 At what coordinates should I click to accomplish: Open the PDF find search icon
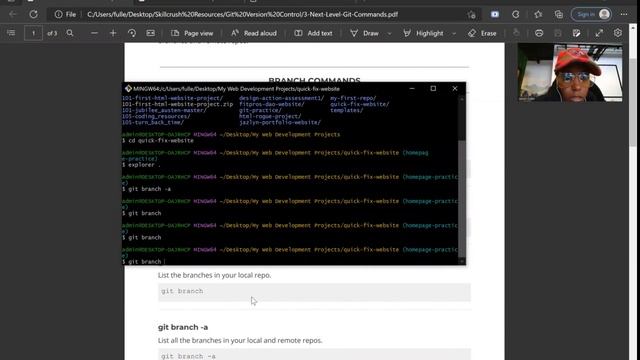click(x=70, y=33)
